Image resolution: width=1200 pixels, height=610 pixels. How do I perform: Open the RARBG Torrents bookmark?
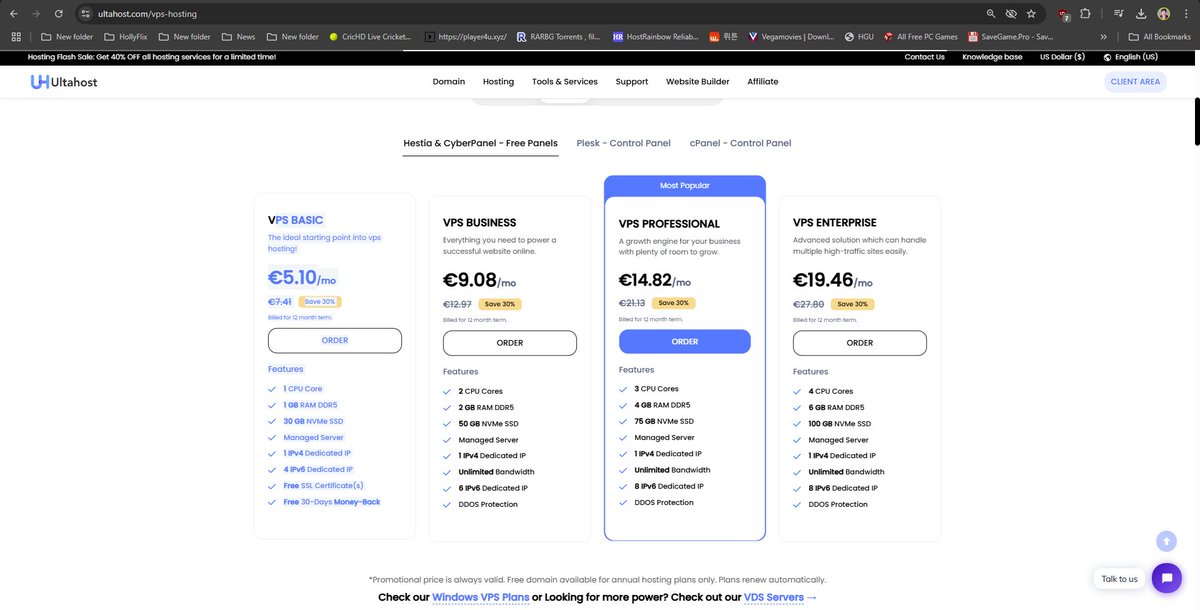tap(559, 36)
